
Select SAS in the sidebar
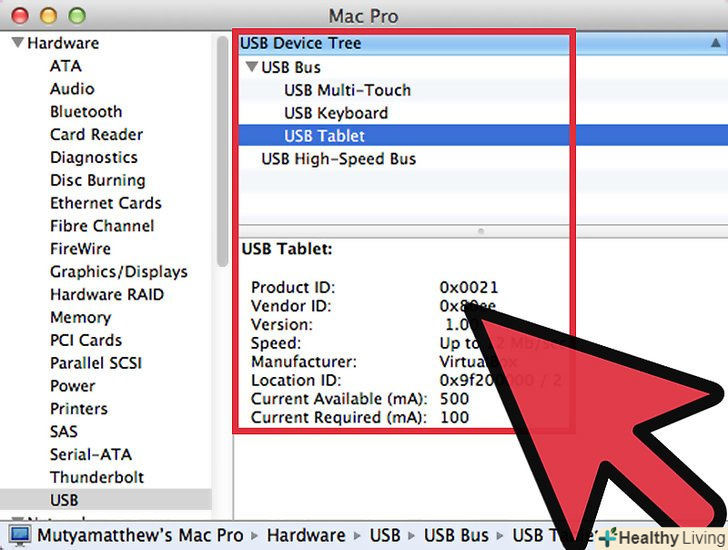(x=64, y=432)
